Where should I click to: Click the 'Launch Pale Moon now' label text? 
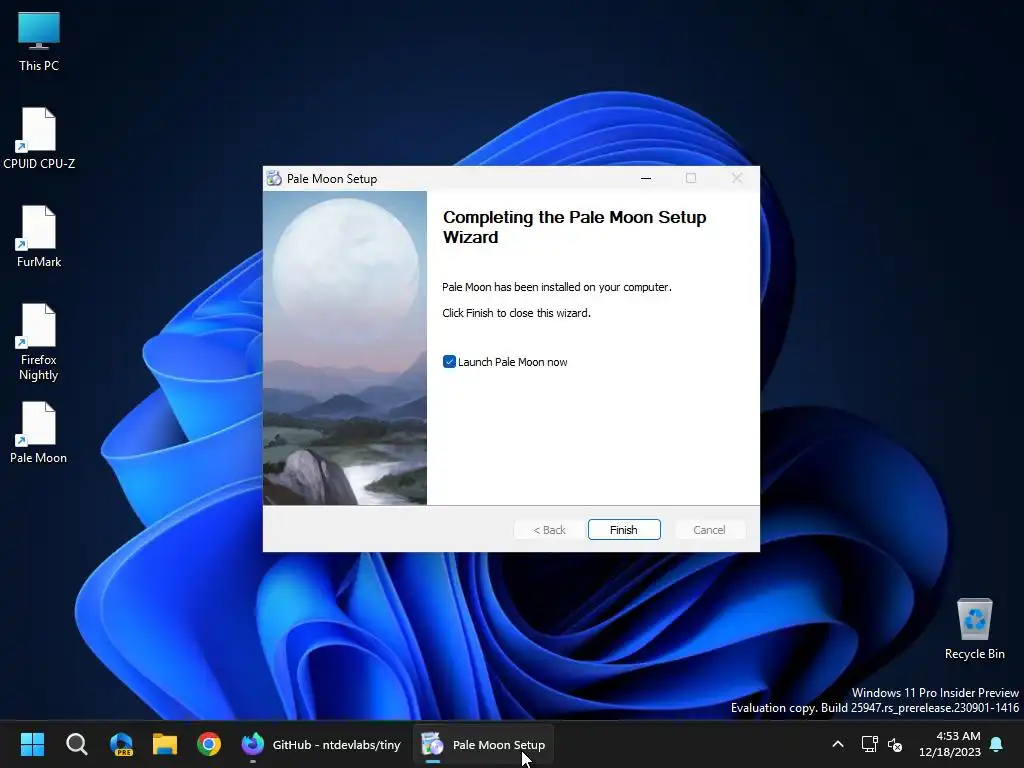(x=513, y=362)
